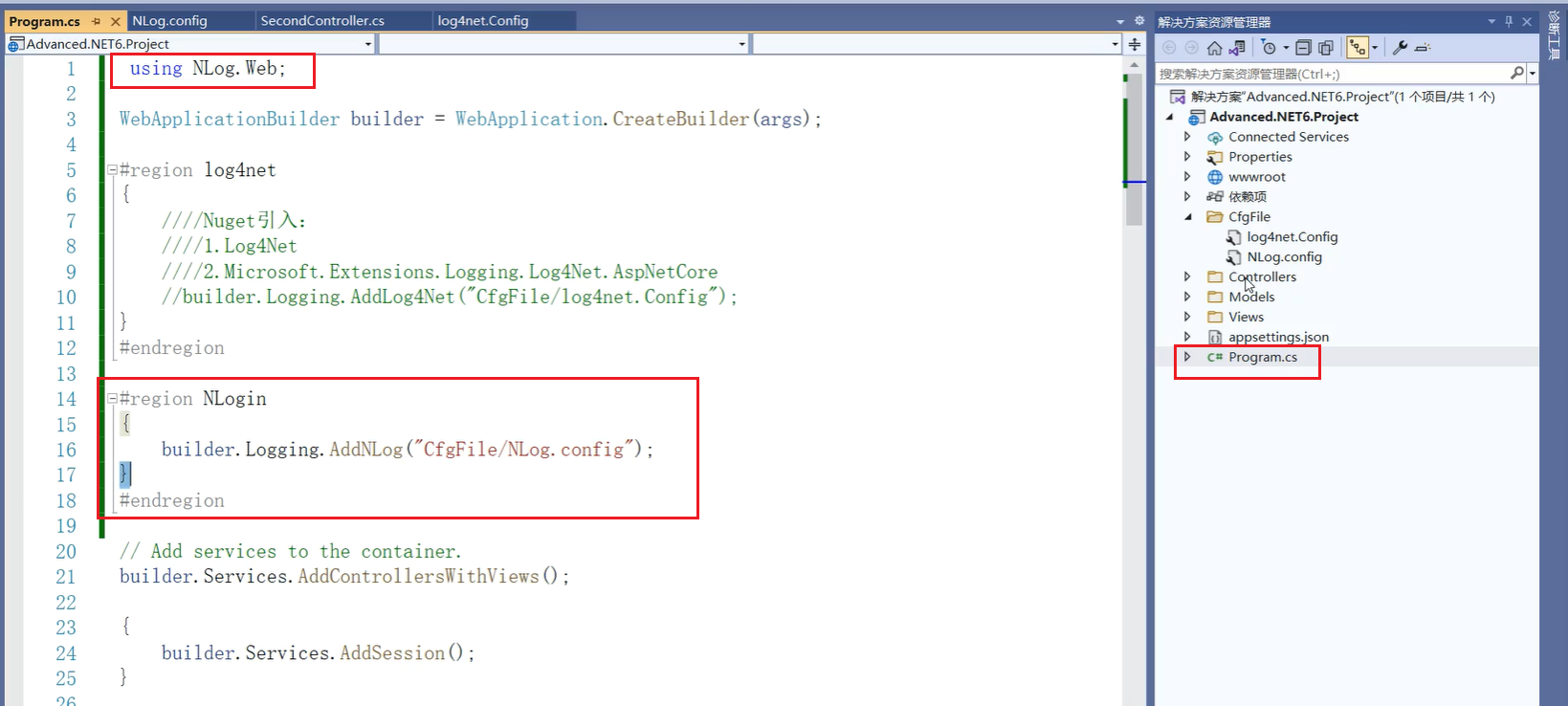
Task: Select the Controllers folder
Action: tap(1263, 277)
